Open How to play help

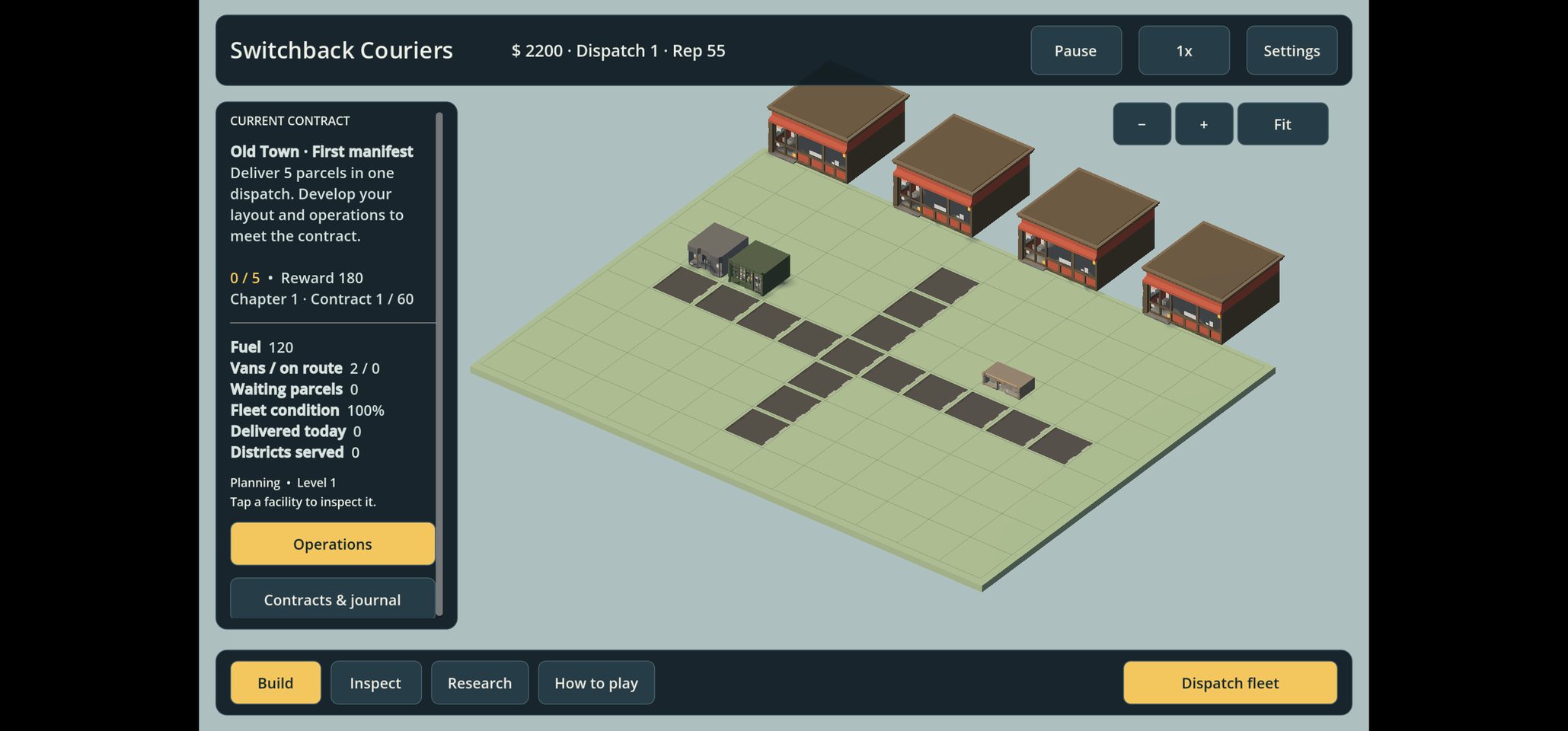596,682
